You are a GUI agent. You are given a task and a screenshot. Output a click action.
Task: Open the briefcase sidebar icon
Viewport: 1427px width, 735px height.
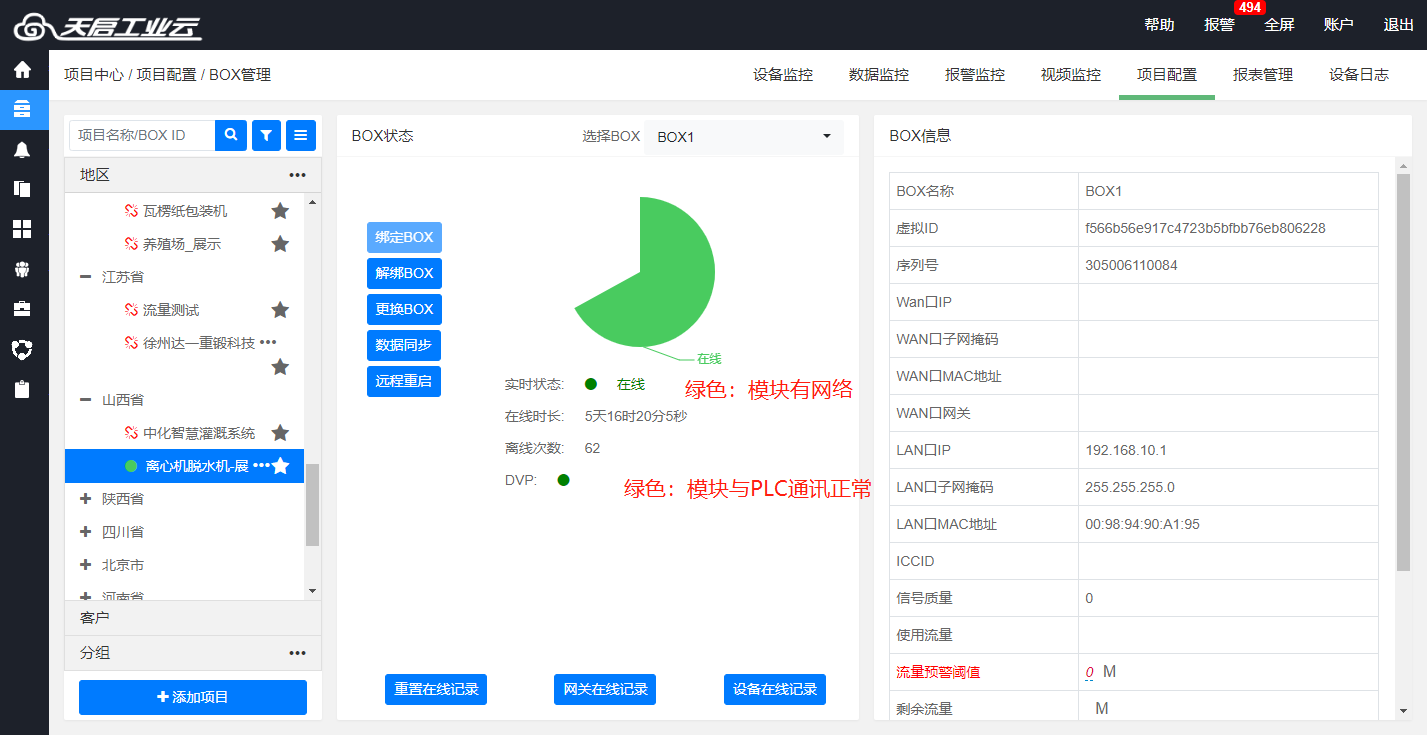(x=22, y=309)
